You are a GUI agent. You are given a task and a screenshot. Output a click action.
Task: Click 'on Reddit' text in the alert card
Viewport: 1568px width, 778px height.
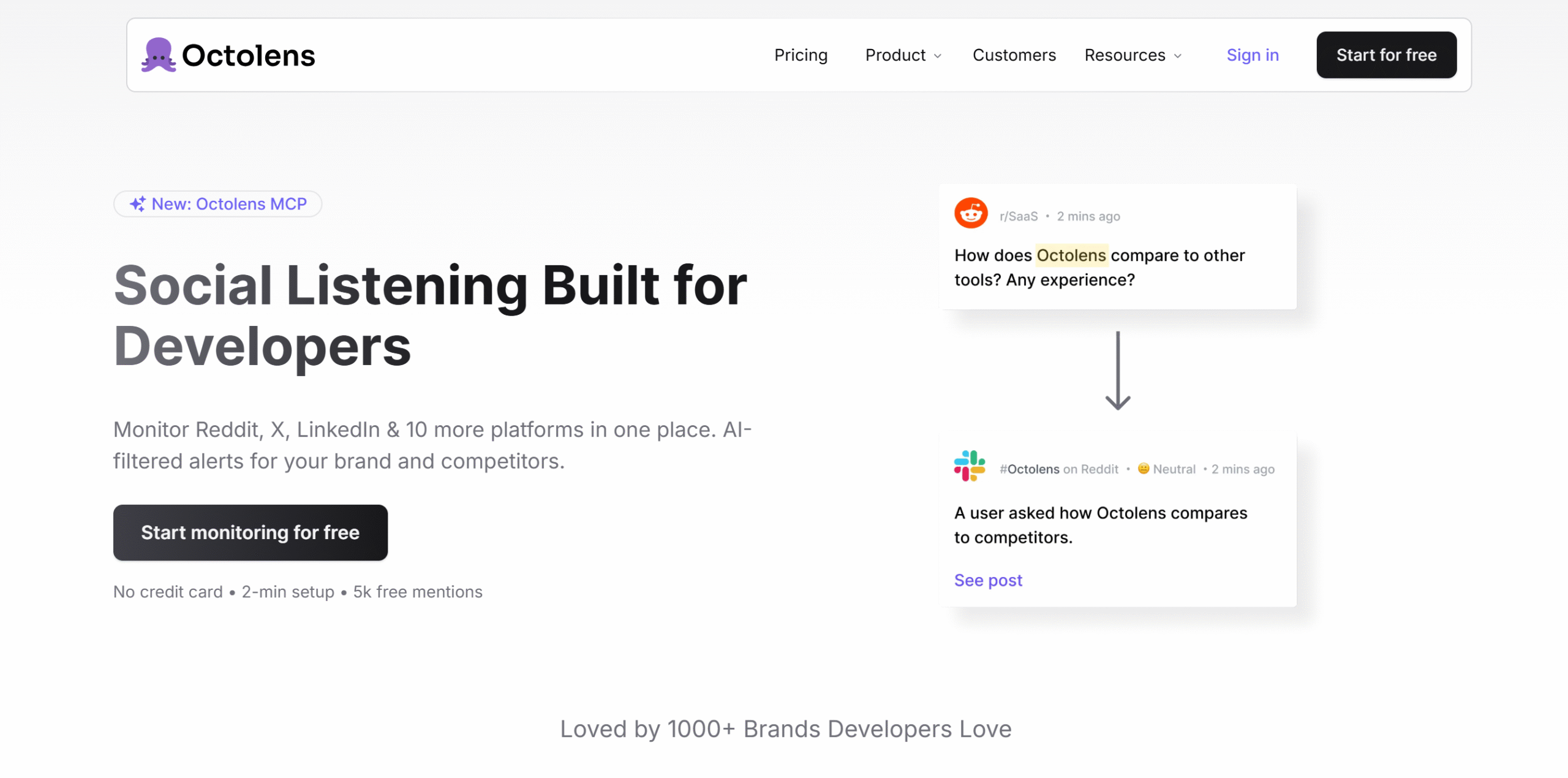tap(1091, 469)
